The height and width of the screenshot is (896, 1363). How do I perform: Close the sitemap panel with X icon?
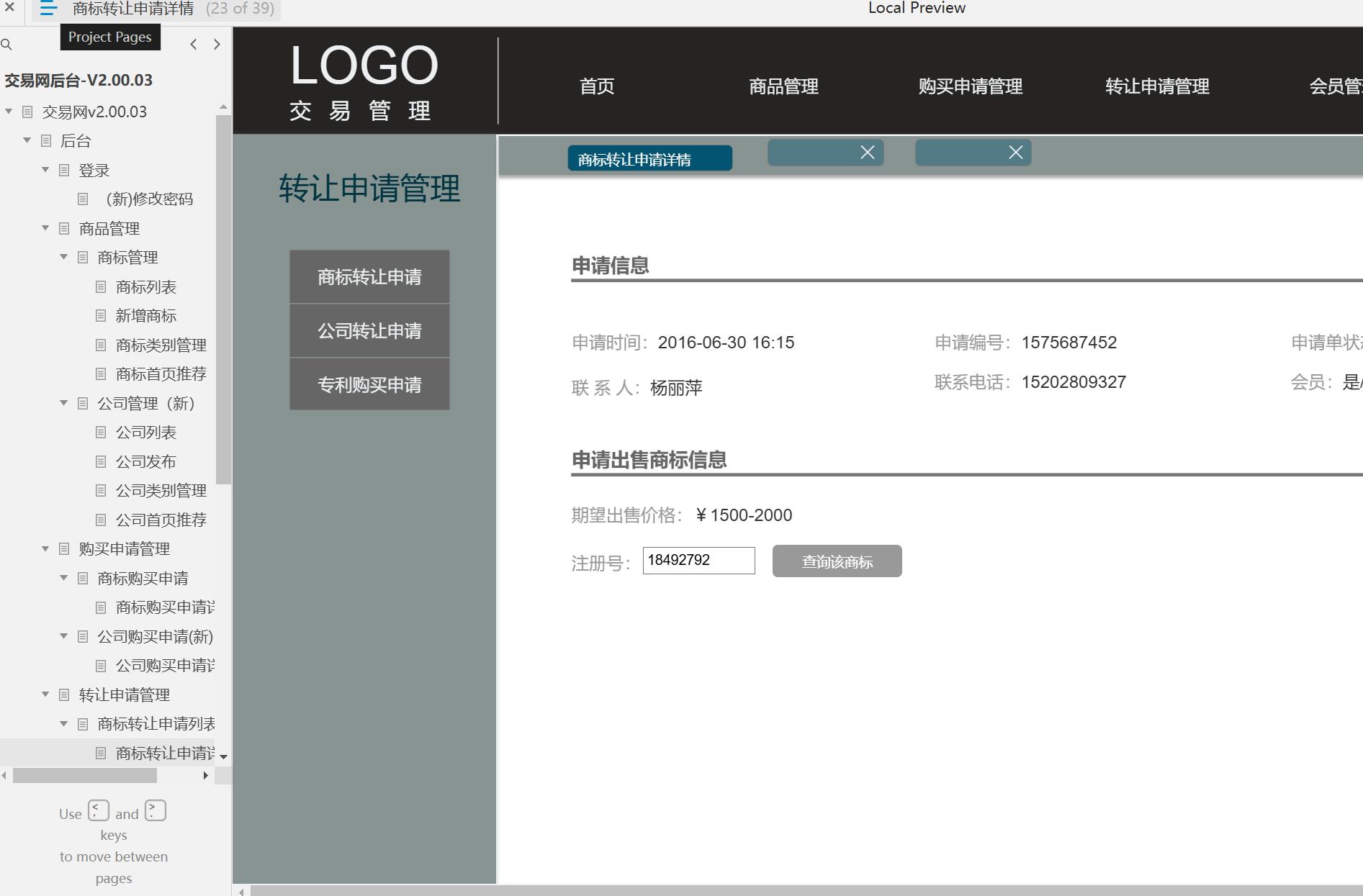9,8
